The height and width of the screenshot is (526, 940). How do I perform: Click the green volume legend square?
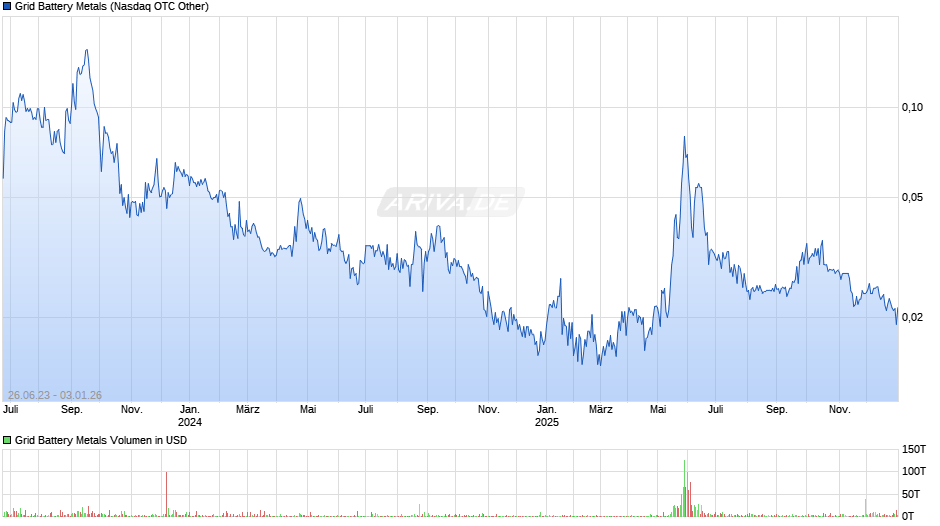click(x=7, y=440)
